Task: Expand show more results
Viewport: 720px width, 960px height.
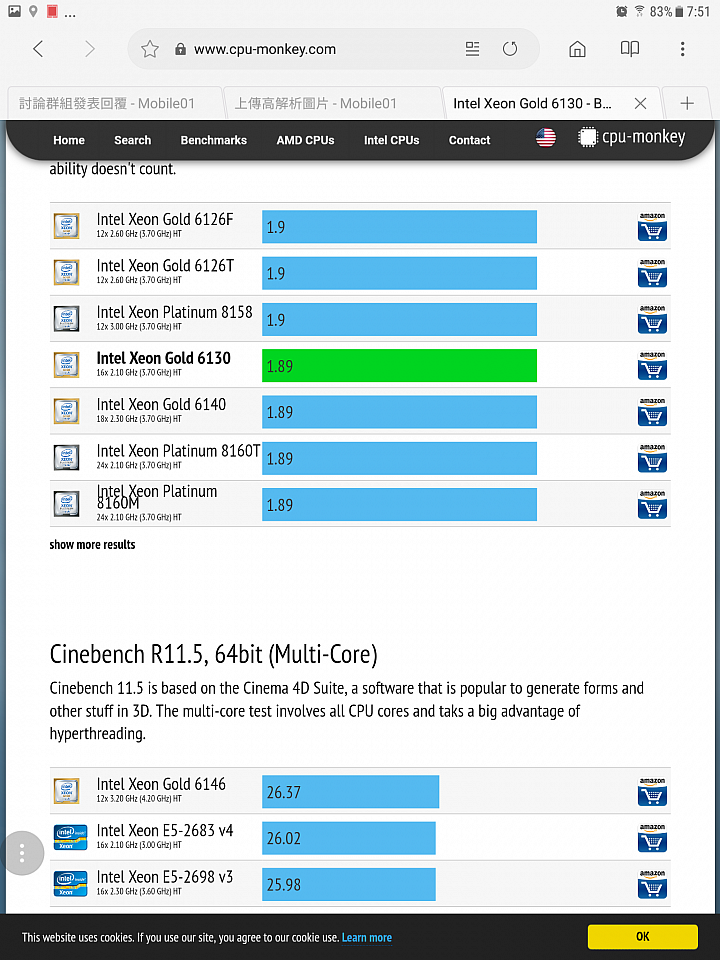Action: tap(92, 544)
